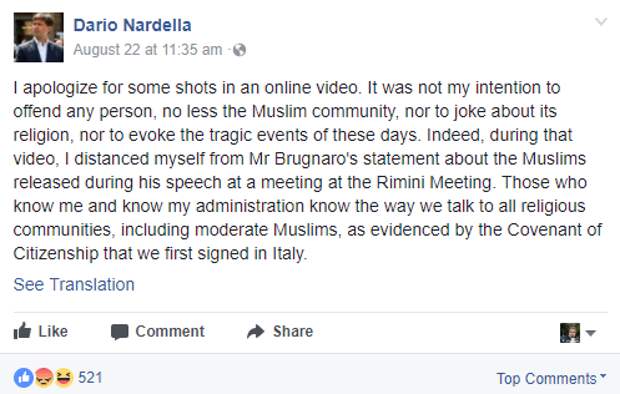Click the public globe privacy icon

click(x=239, y=50)
